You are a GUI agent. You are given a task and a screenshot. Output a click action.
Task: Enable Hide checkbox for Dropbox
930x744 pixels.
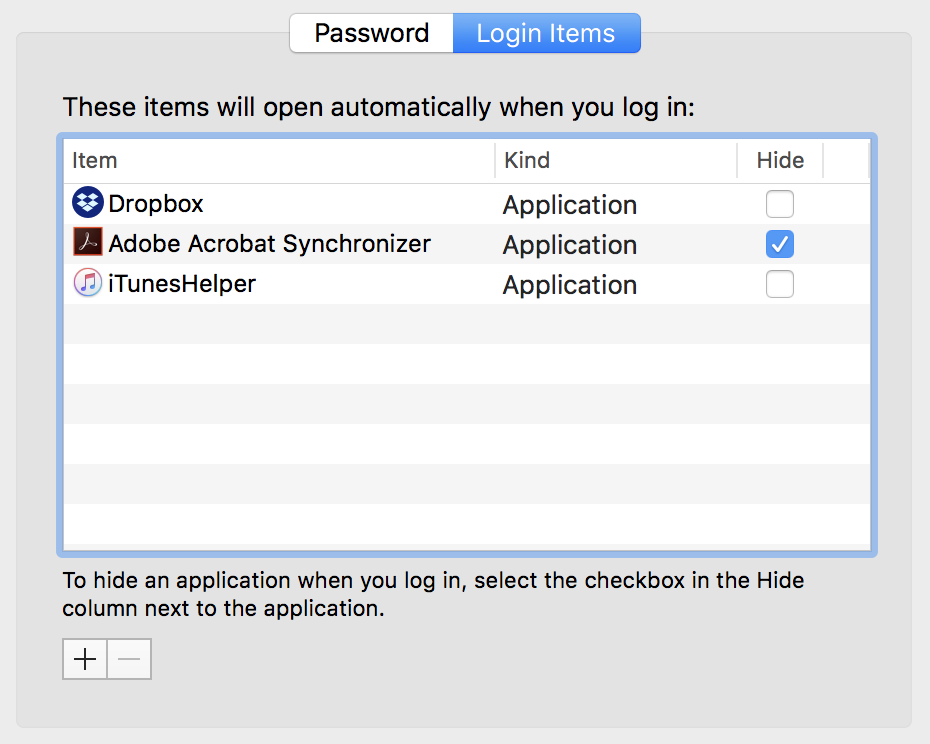(x=780, y=204)
